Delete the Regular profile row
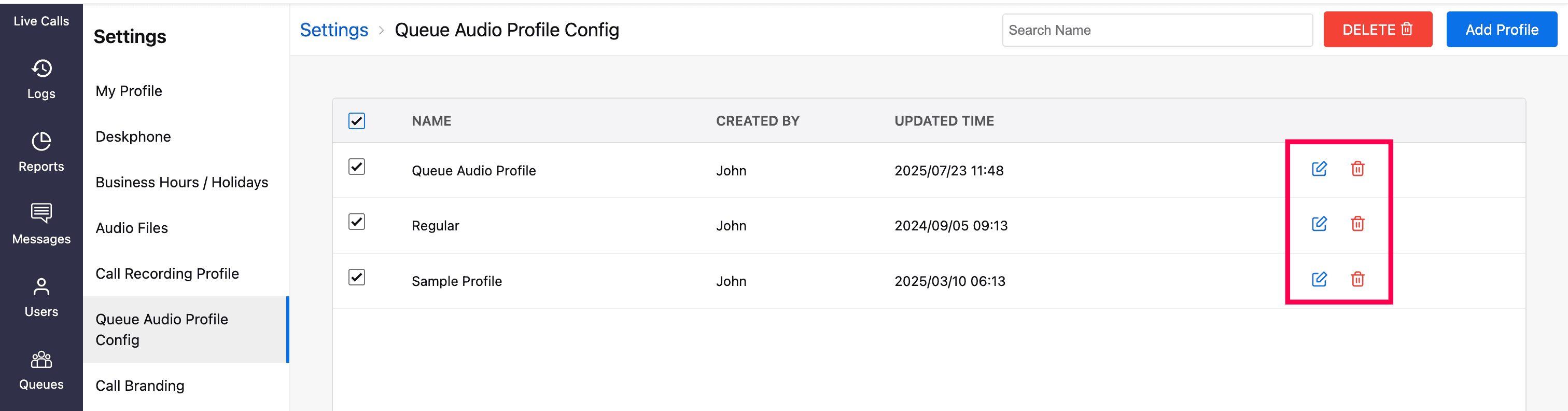This screenshot has height=411, width=1568. pyautogui.click(x=1357, y=224)
